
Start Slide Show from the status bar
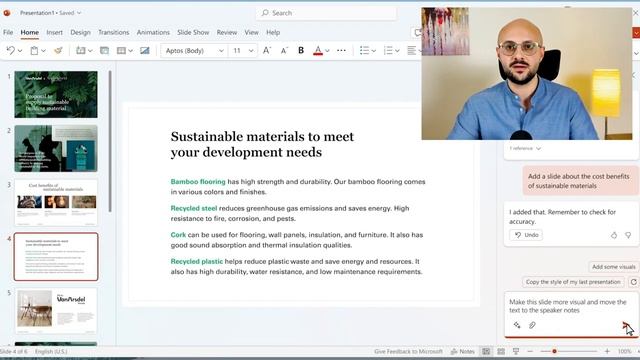coord(516,351)
